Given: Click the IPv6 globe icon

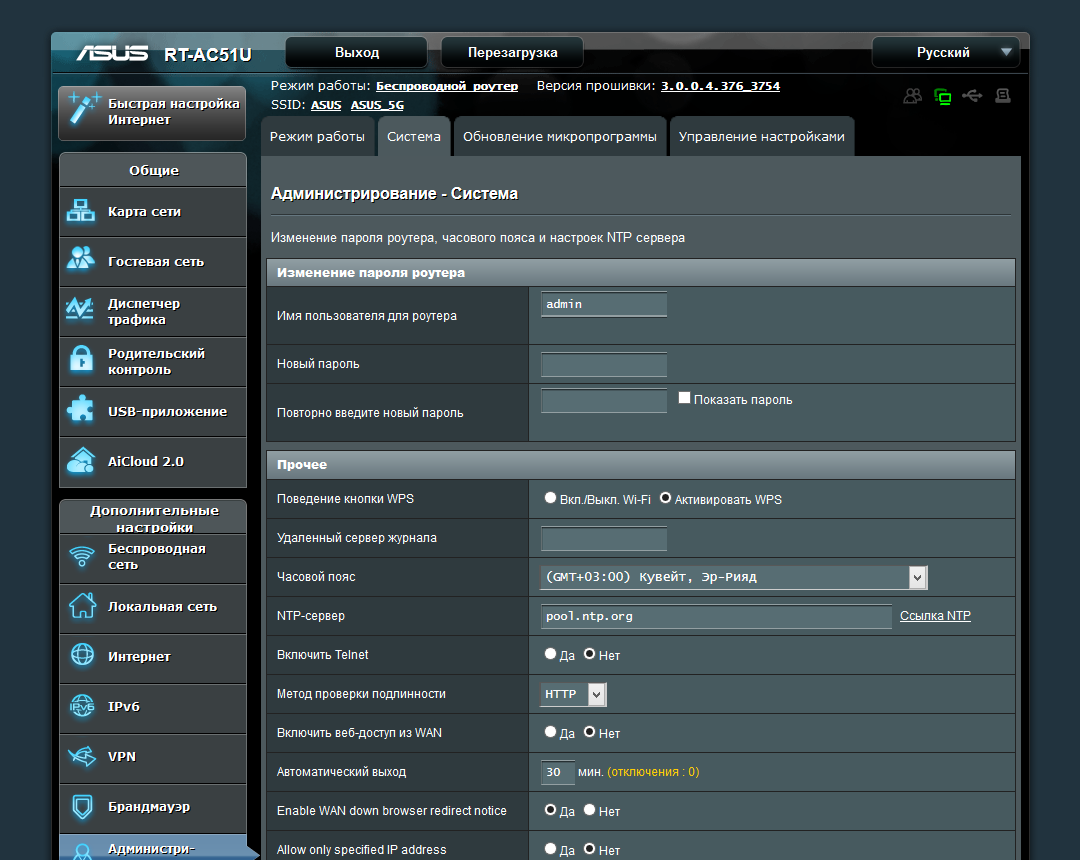Looking at the screenshot, I should (x=82, y=705).
